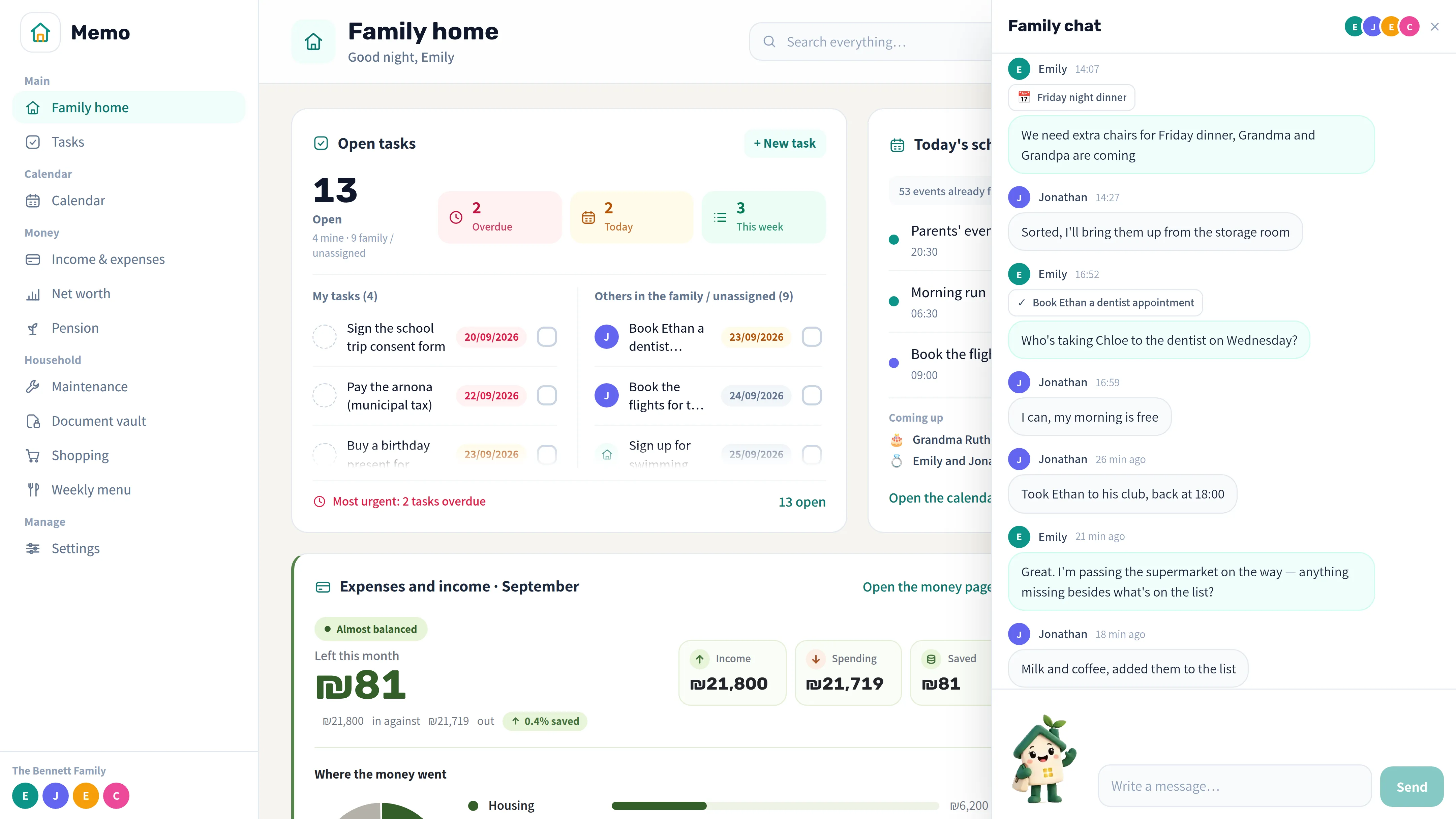
Task: Click the Send button in chat
Action: pyautogui.click(x=1412, y=787)
